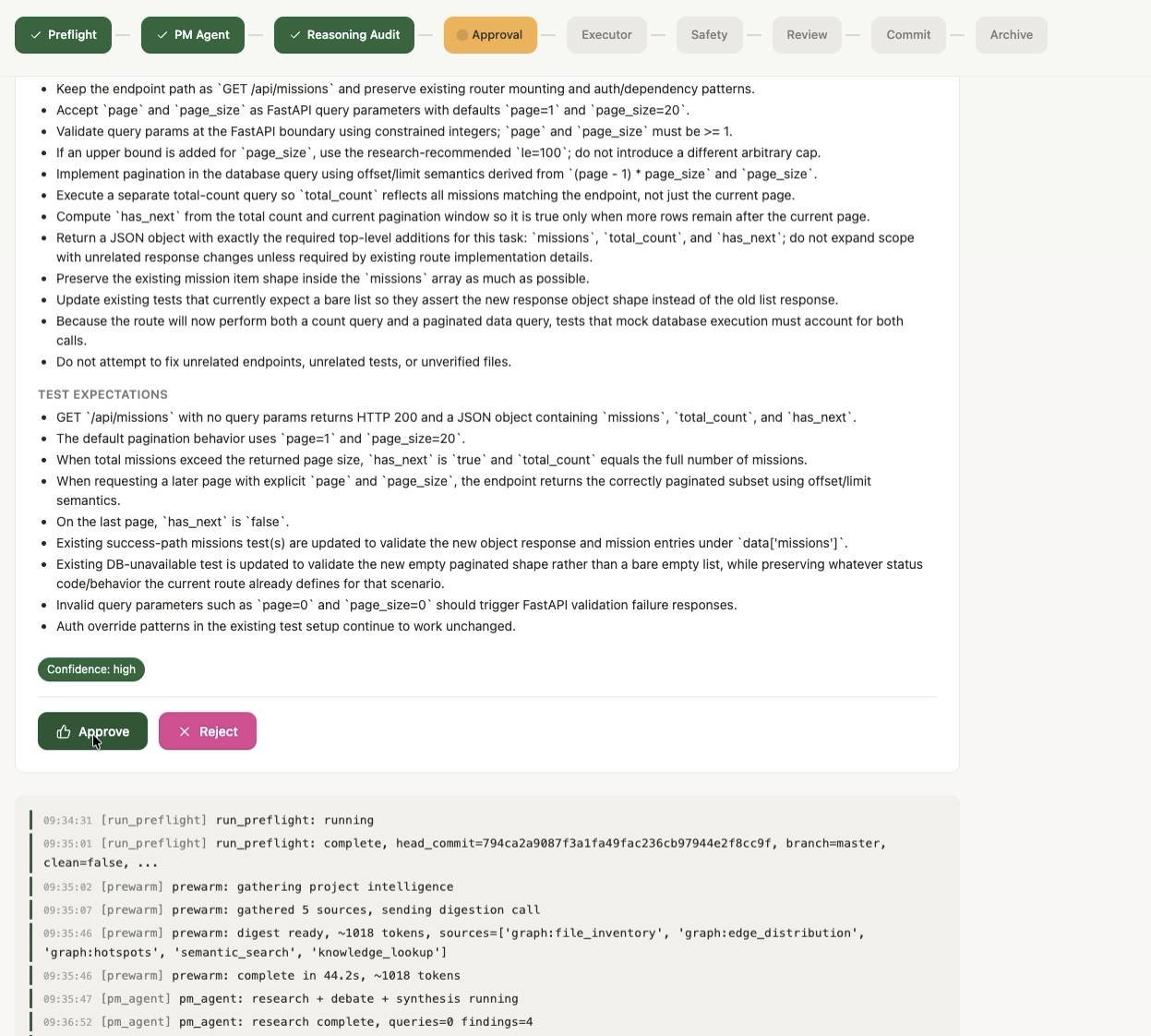Click the checkmark icon on Reasoning Audit
The image size is (1151, 1036).
295,35
